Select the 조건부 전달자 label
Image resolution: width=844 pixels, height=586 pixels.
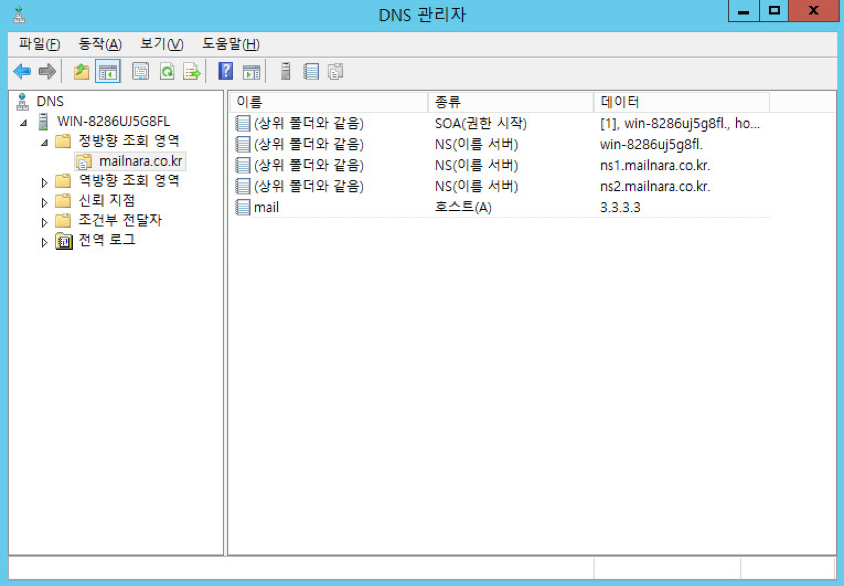click(120, 221)
